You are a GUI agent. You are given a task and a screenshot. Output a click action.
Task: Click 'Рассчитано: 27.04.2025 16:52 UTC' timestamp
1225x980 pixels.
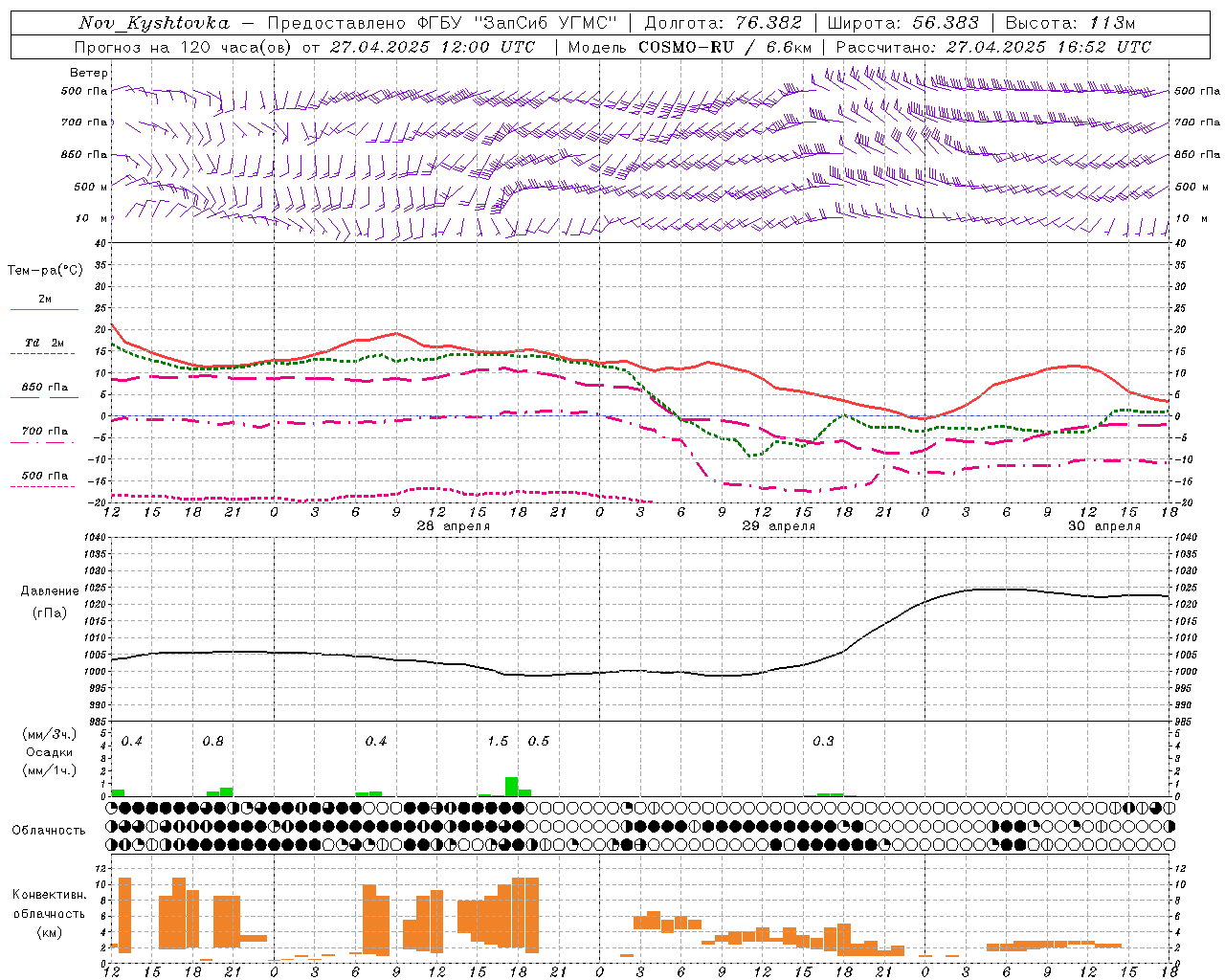993,47
